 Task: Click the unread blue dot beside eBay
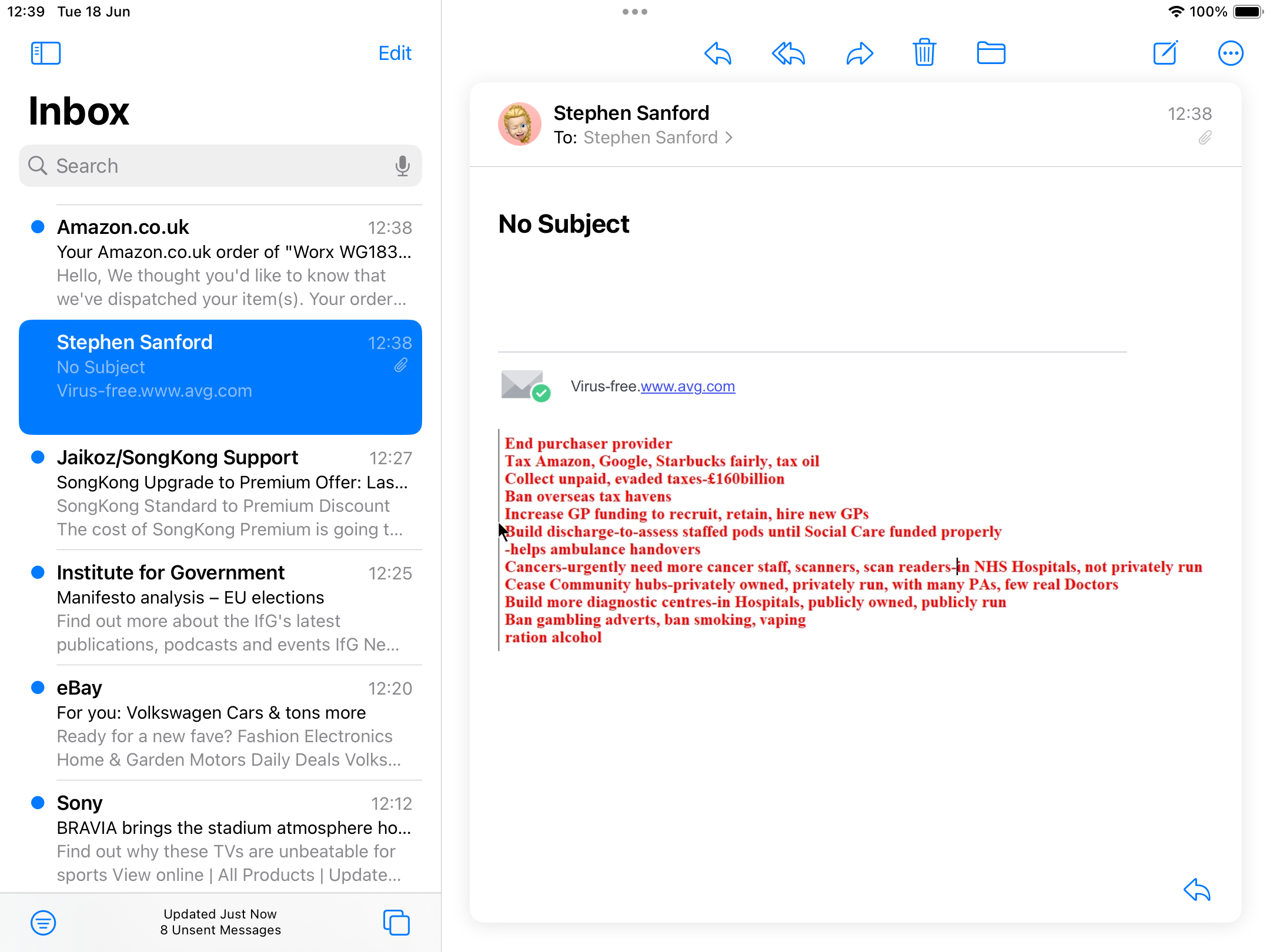[38, 688]
